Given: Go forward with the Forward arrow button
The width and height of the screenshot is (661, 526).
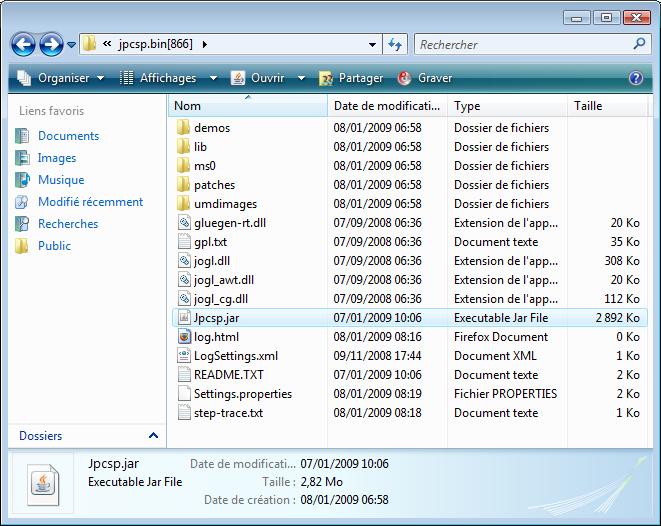Looking at the screenshot, I should (51, 44).
